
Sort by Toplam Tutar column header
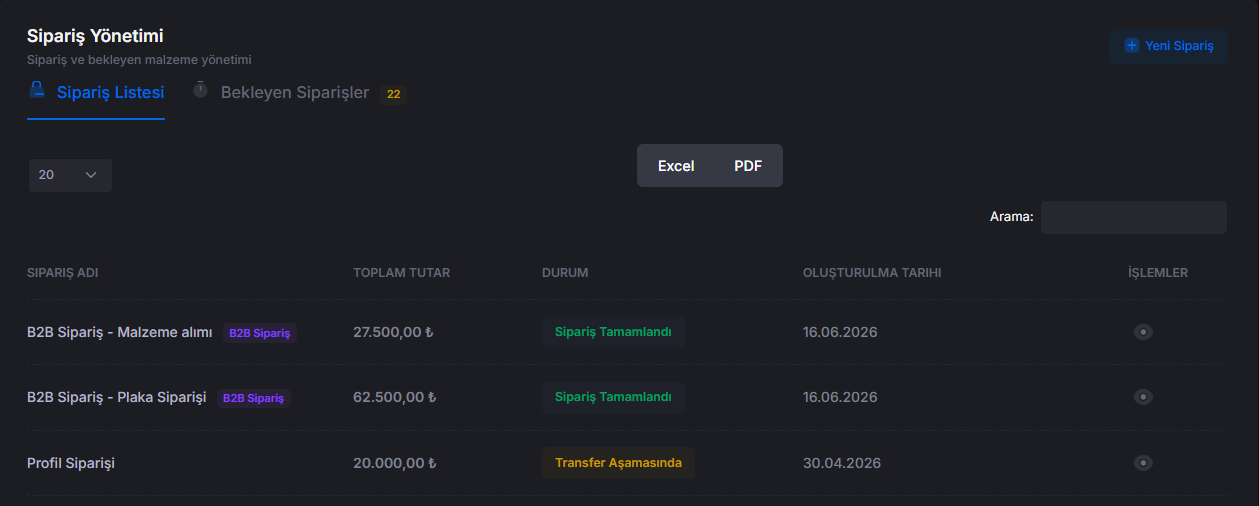[402, 273]
